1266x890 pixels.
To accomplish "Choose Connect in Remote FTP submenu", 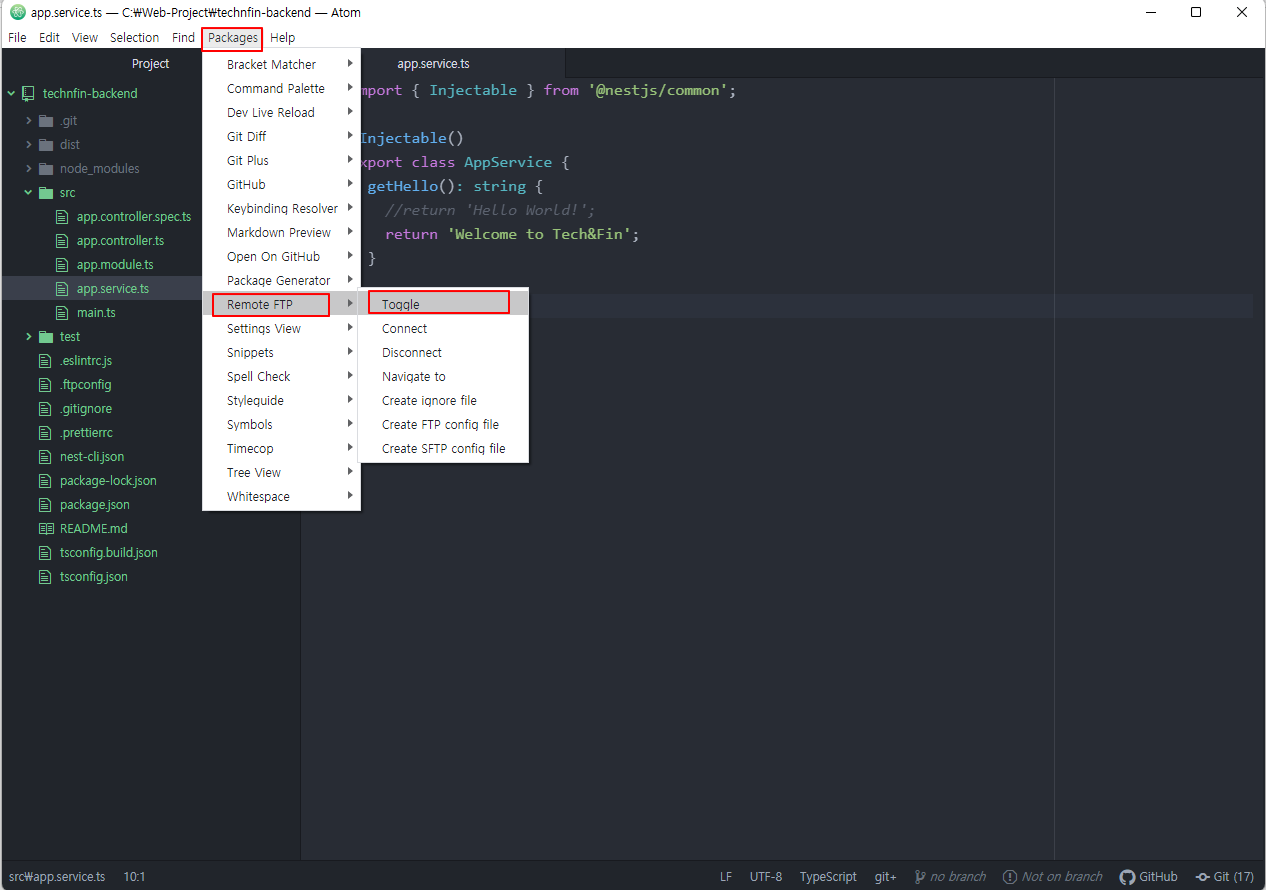I will point(443,328).
